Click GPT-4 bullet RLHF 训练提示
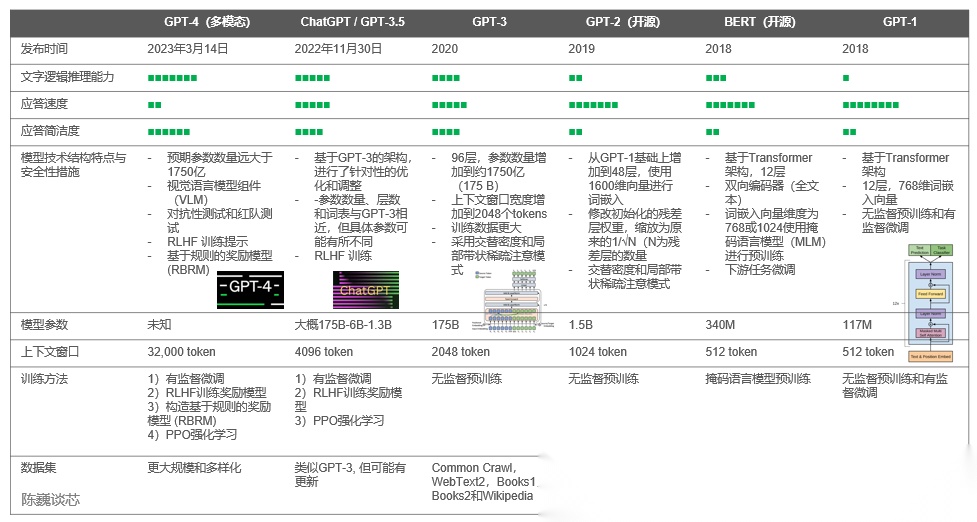 [x=207, y=242]
